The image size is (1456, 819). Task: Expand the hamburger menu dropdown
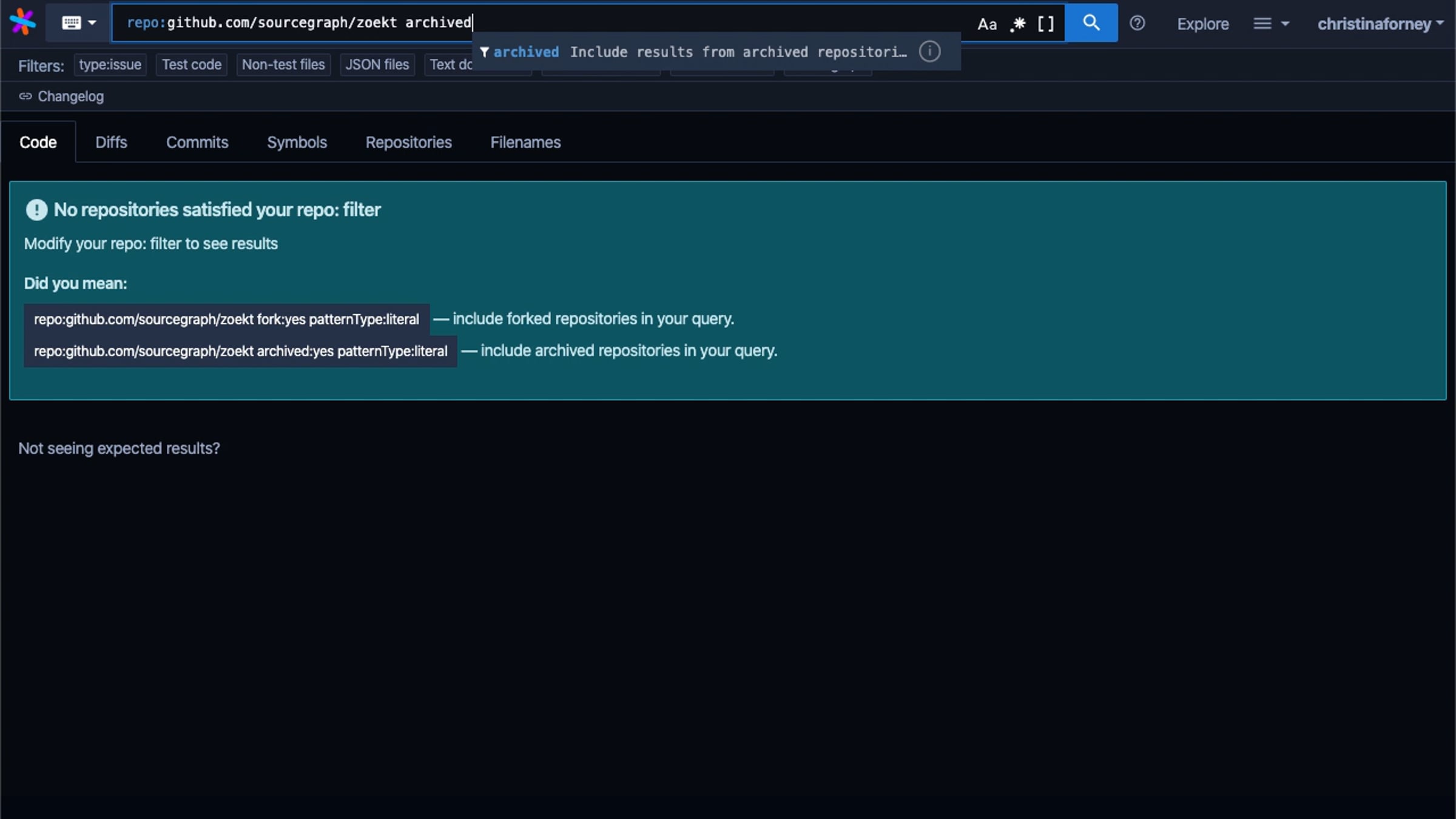[1271, 24]
